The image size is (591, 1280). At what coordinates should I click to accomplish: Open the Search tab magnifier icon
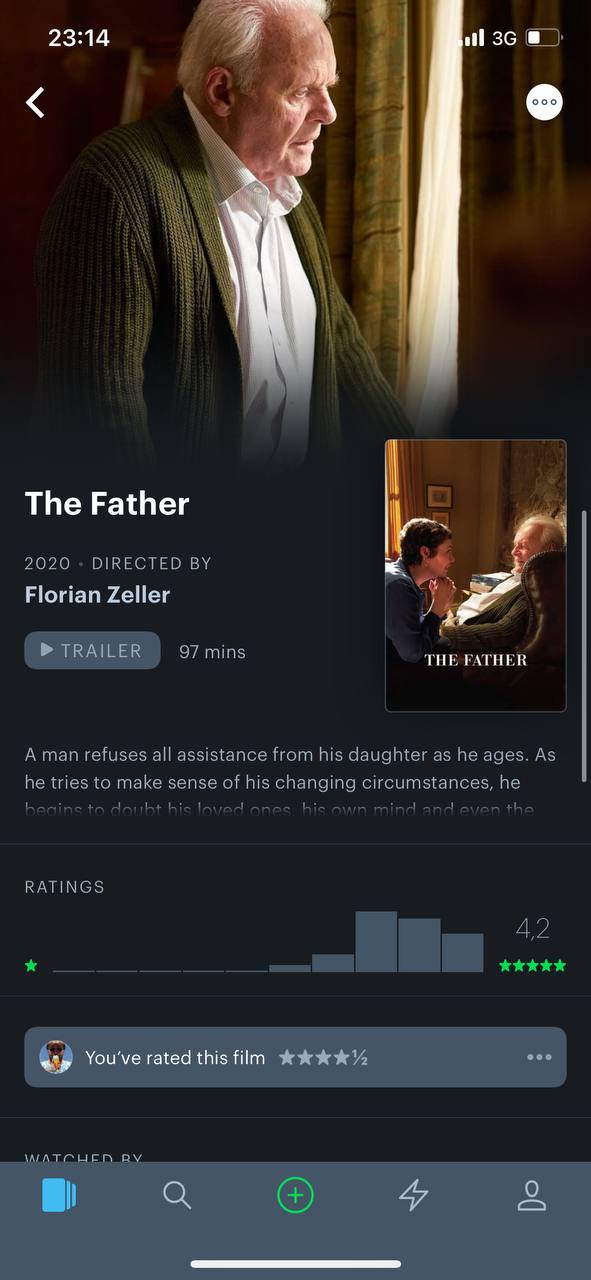click(x=177, y=1195)
